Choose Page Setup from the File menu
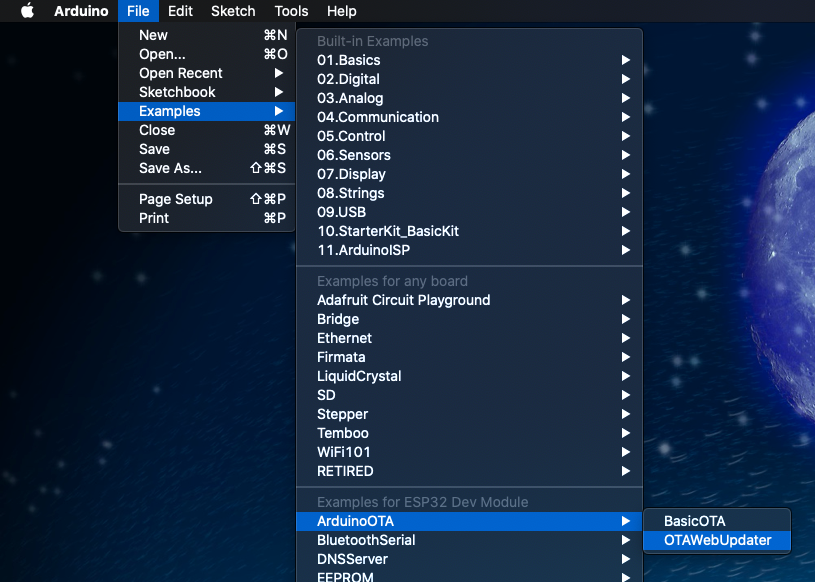The width and height of the screenshot is (815, 582). [x=207, y=199]
